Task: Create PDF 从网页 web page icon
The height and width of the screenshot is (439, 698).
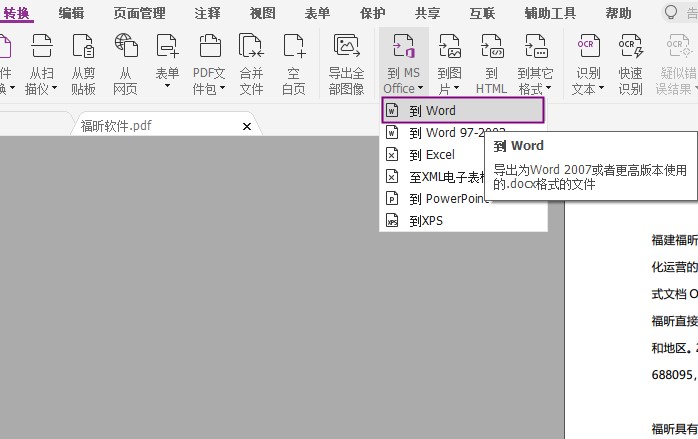Action: (126, 45)
